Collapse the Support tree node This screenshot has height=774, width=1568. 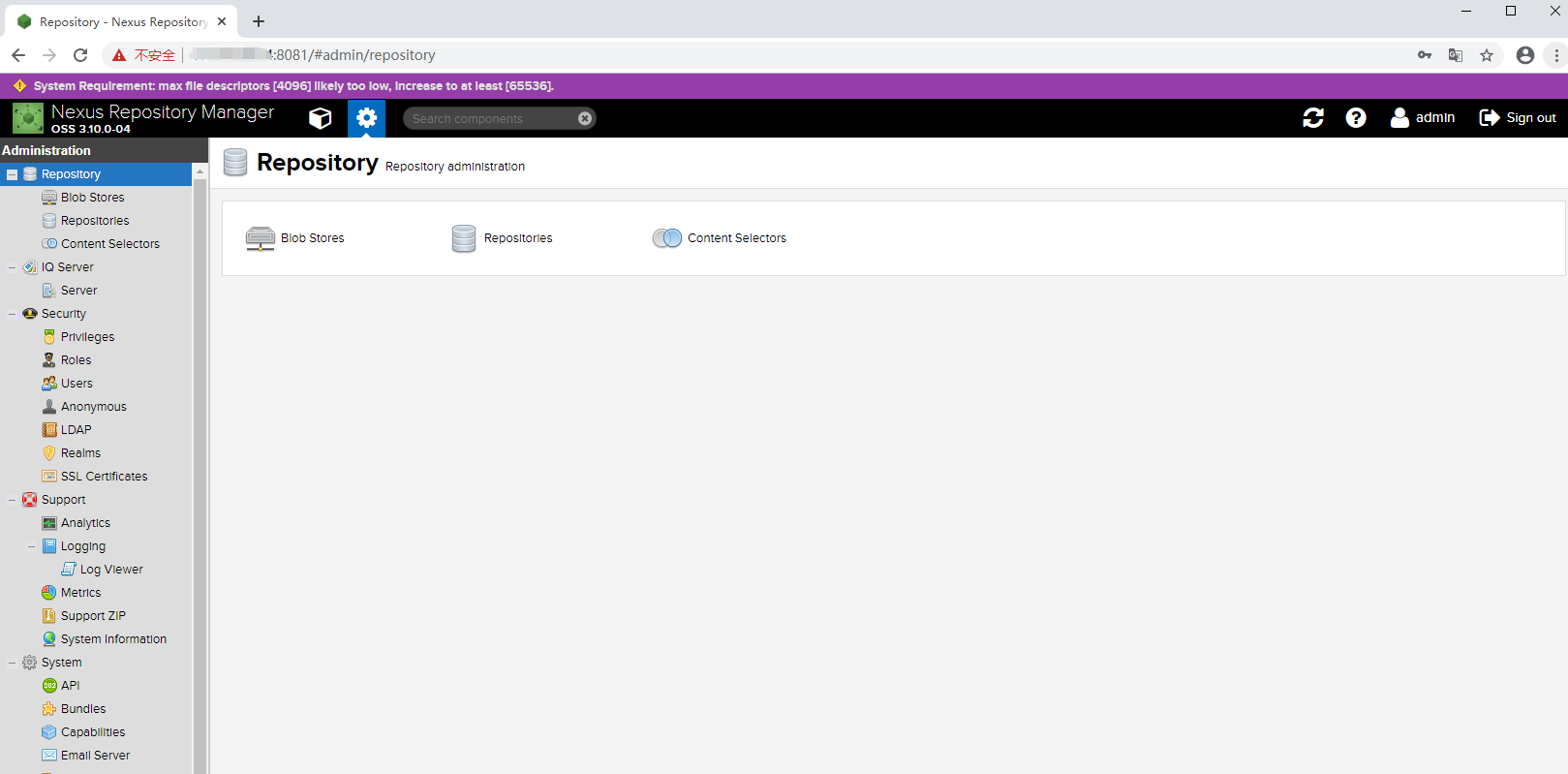(x=13, y=500)
